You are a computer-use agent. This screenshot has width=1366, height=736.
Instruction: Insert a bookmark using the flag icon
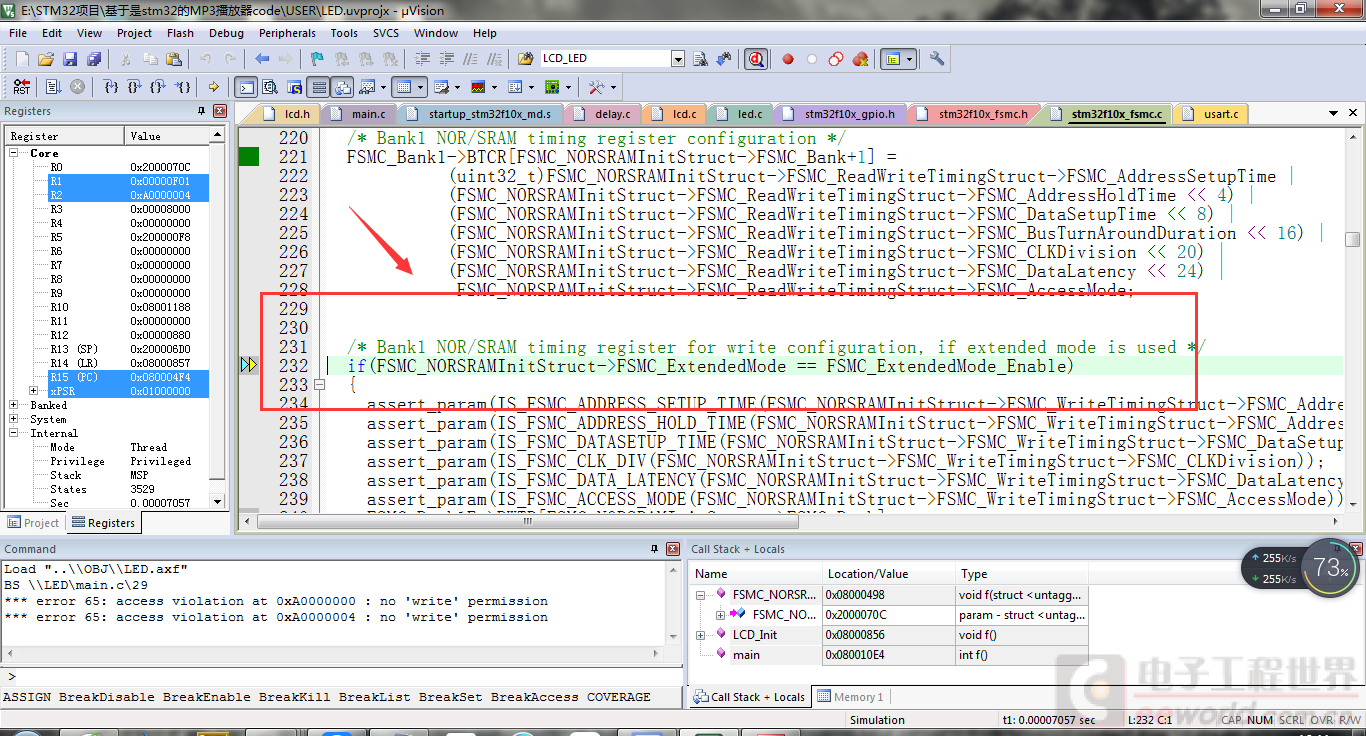[x=317, y=59]
